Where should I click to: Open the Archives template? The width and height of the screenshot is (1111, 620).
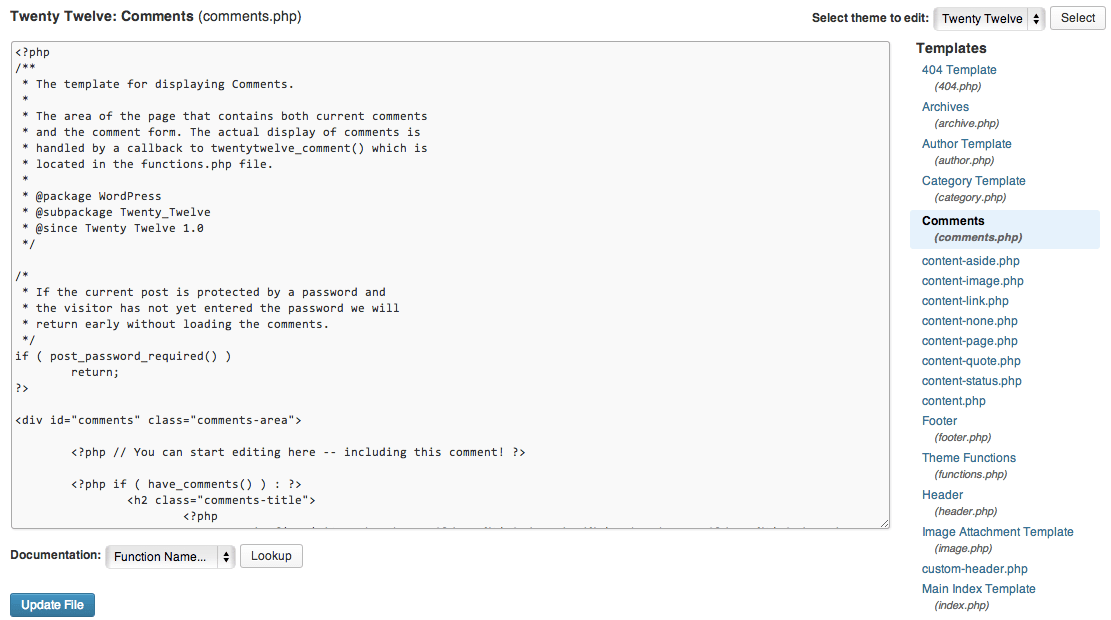(x=944, y=106)
